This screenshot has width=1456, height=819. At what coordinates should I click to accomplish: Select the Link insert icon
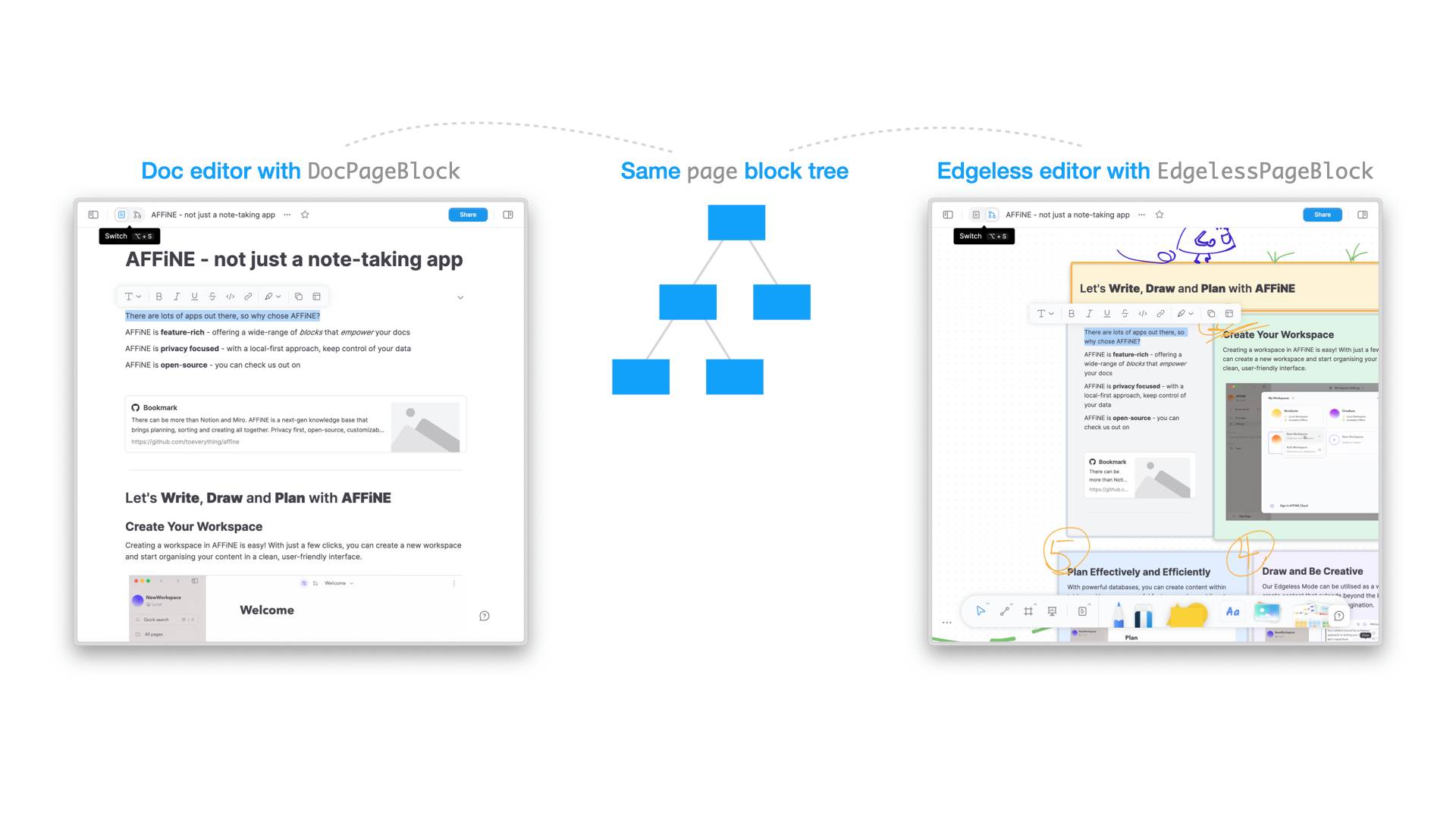tap(248, 296)
